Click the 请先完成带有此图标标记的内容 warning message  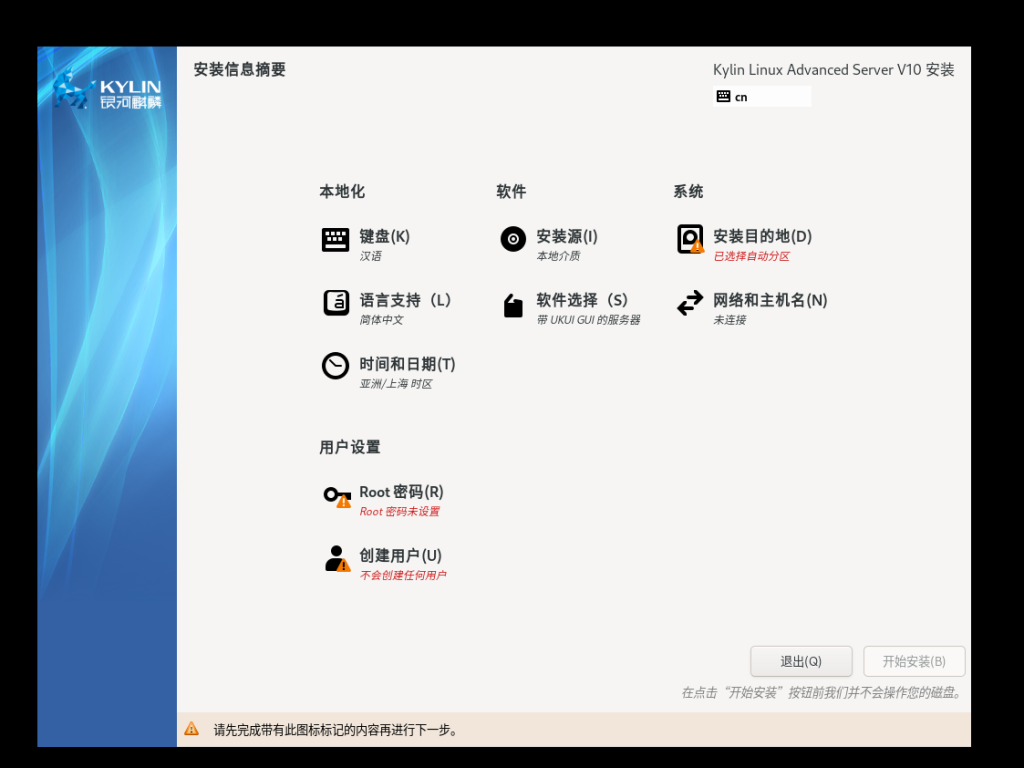coord(336,729)
